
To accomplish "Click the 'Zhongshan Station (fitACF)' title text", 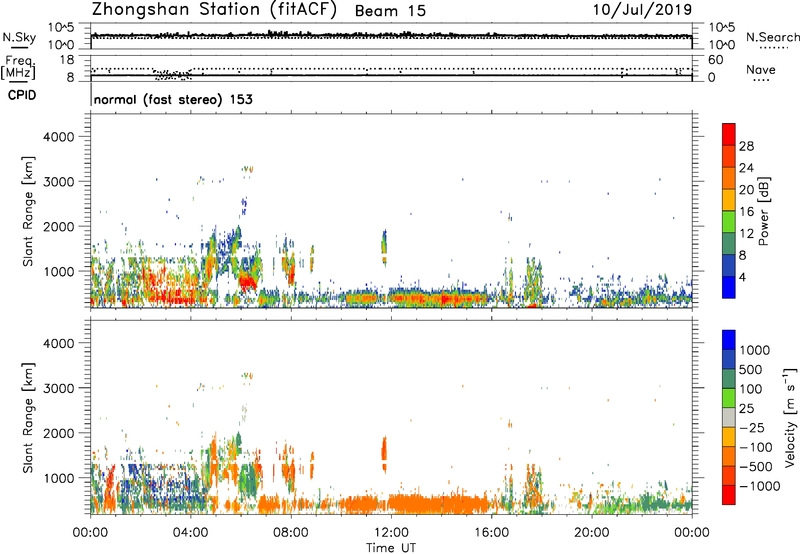I will point(214,10).
